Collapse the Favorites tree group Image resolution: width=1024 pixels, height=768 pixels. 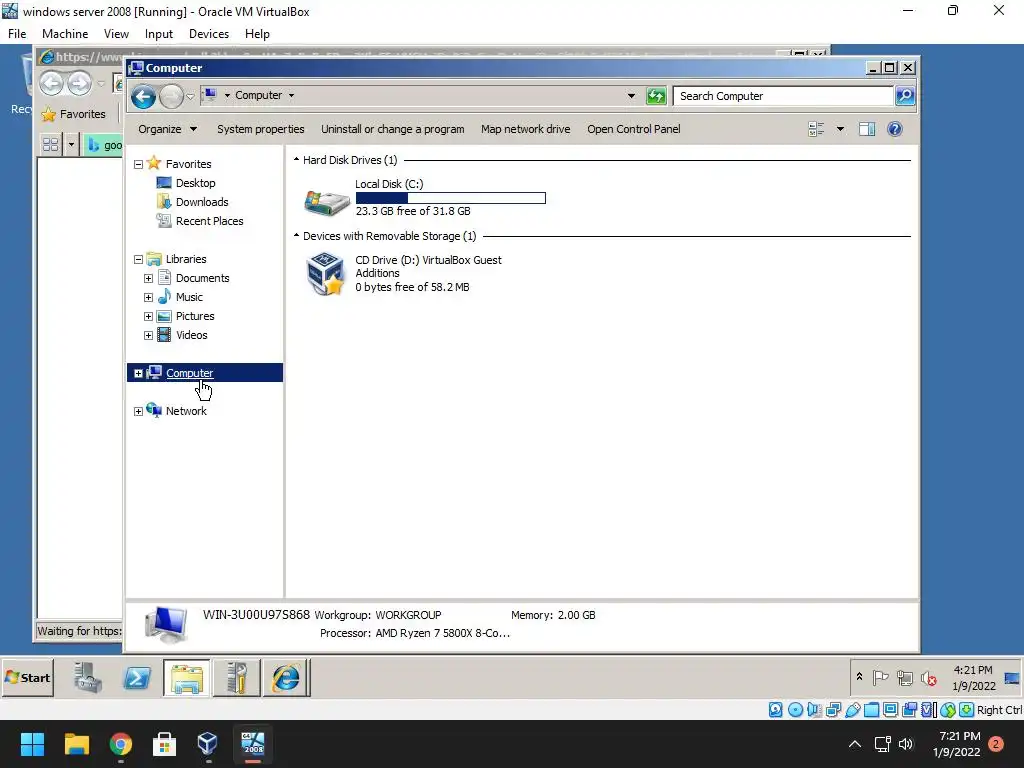pos(138,165)
